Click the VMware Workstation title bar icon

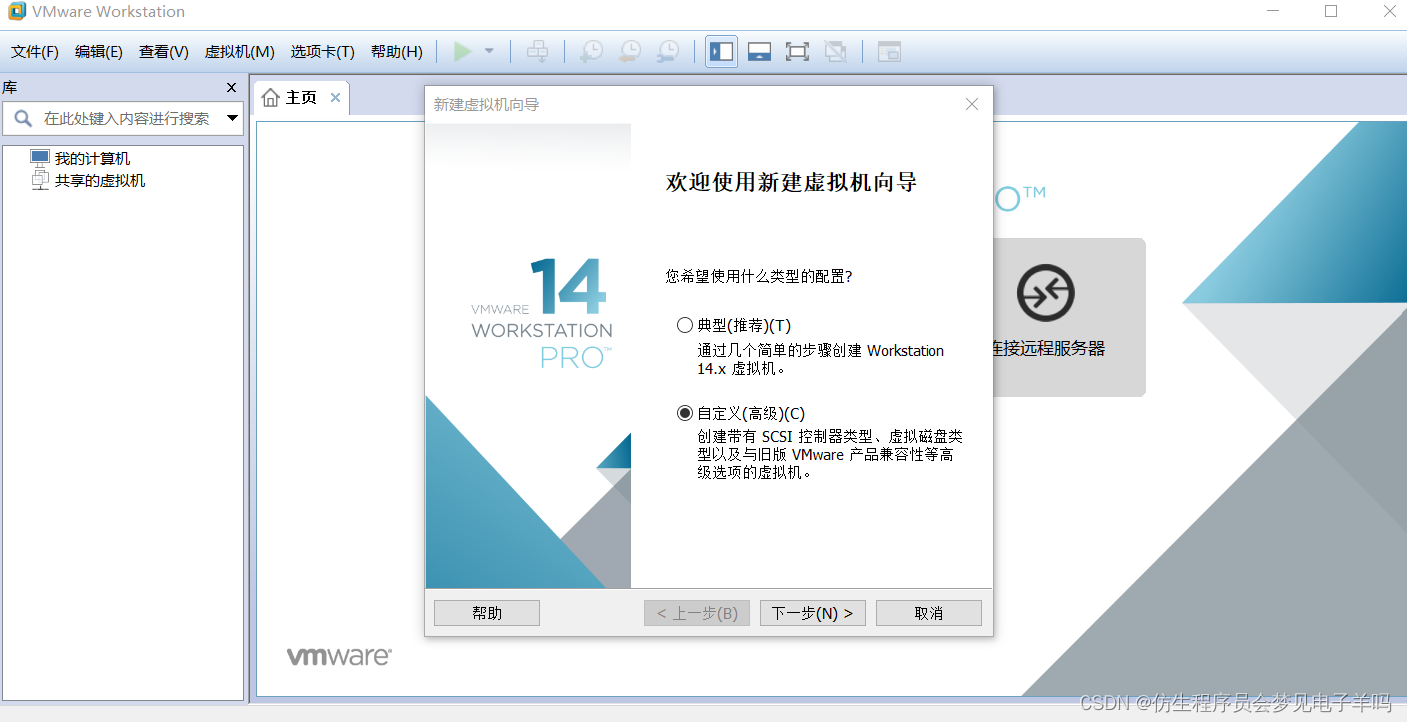click(x=17, y=12)
